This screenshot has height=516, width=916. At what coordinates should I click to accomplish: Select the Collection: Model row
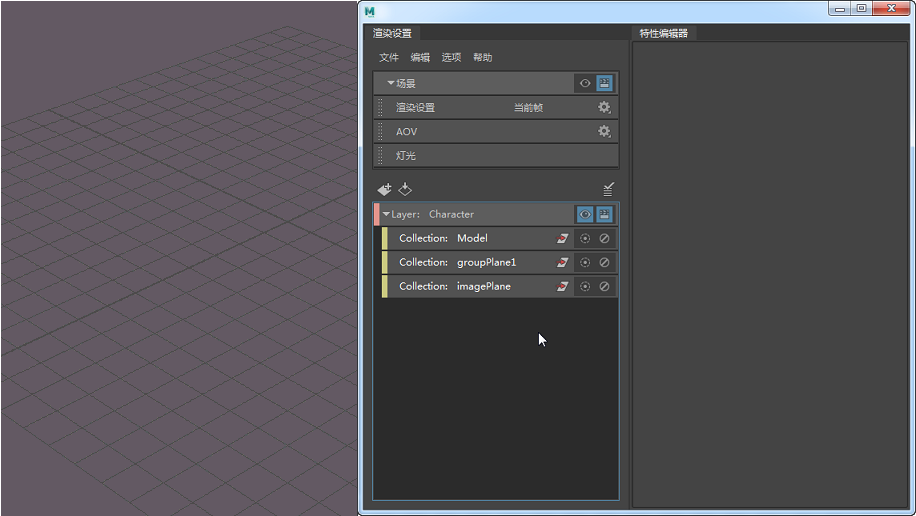(x=499, y=238)
